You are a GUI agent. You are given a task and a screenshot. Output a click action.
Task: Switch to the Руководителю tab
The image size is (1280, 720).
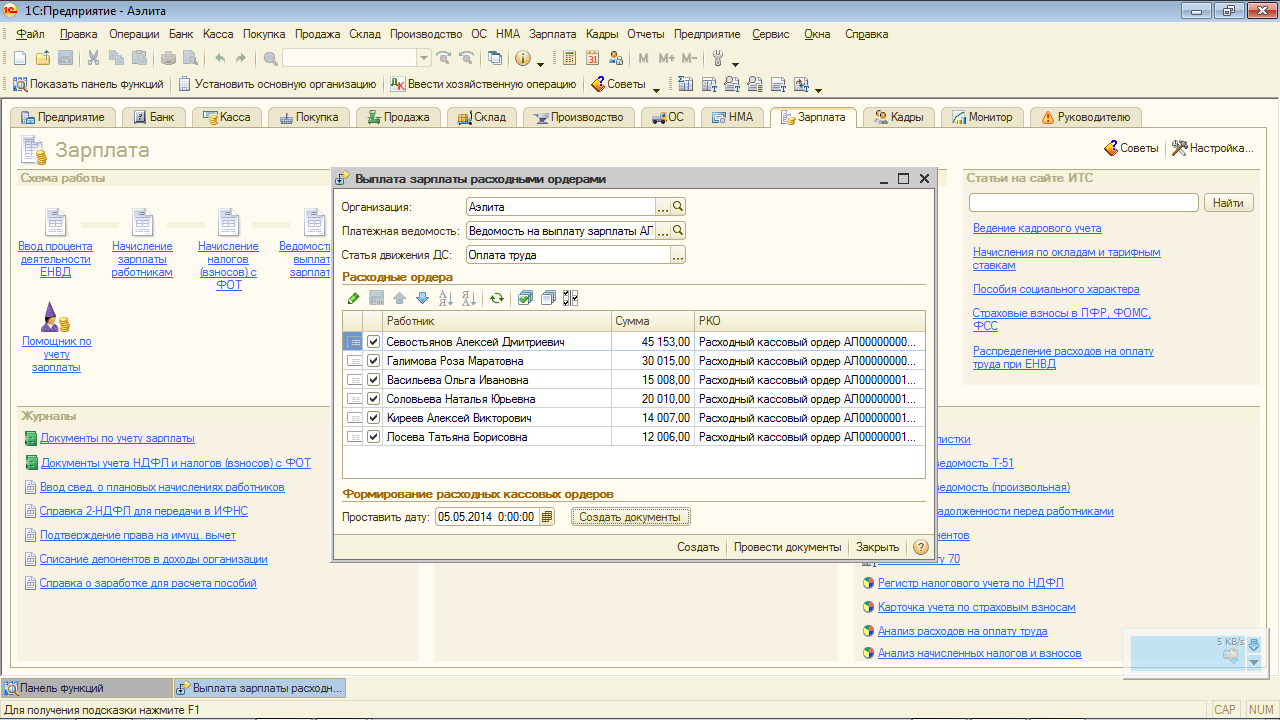1085,117
